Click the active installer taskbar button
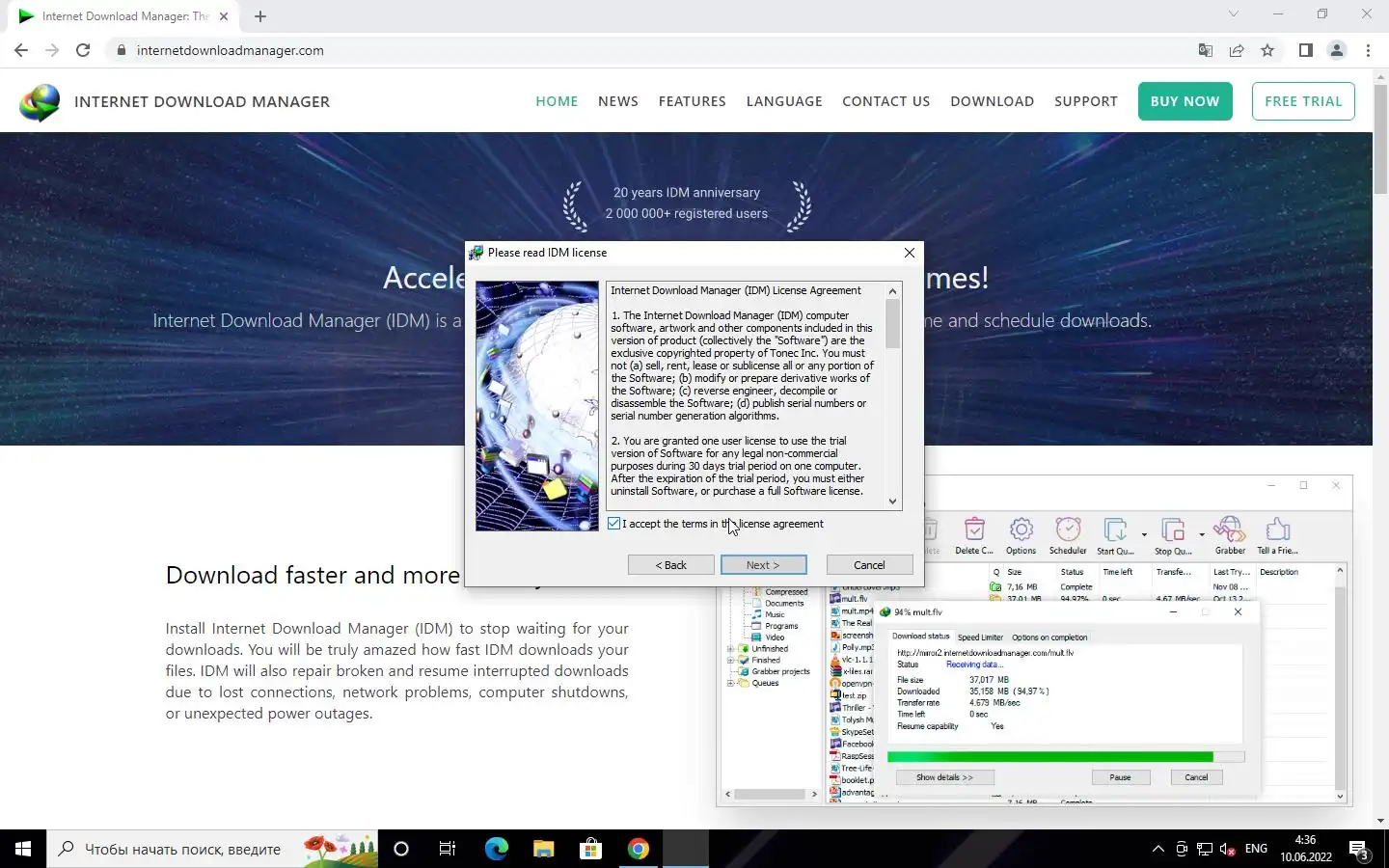 click(x=686, y=849)
